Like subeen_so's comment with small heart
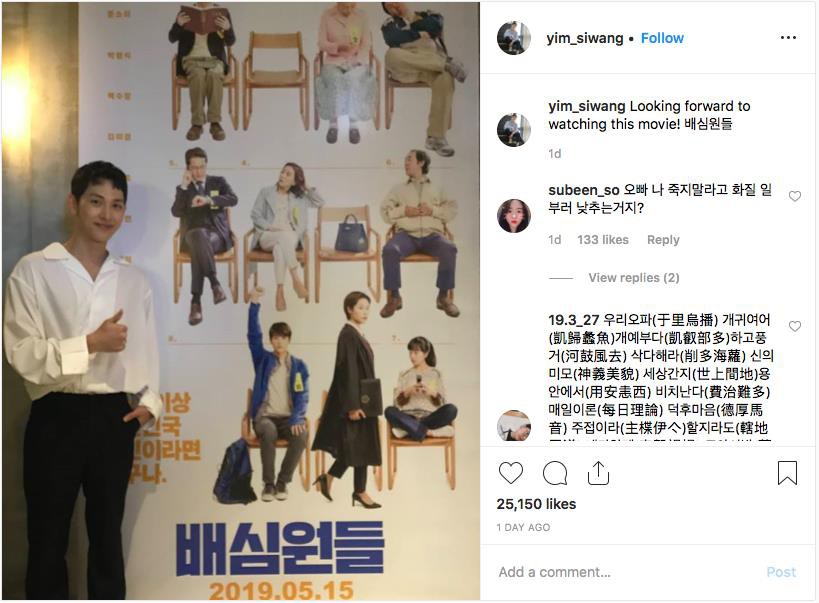Image resolution: width=819 pixels, height=603 pixels. 794,196
